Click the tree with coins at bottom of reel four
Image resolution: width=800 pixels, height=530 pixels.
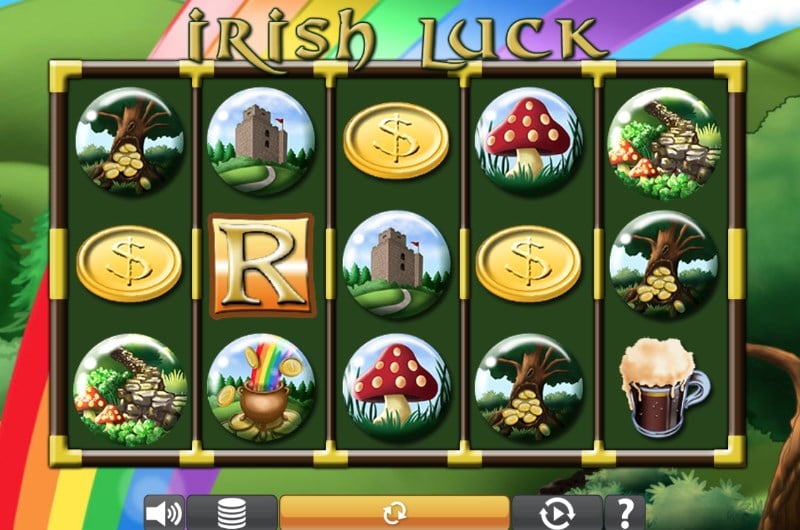pos(529,388)
